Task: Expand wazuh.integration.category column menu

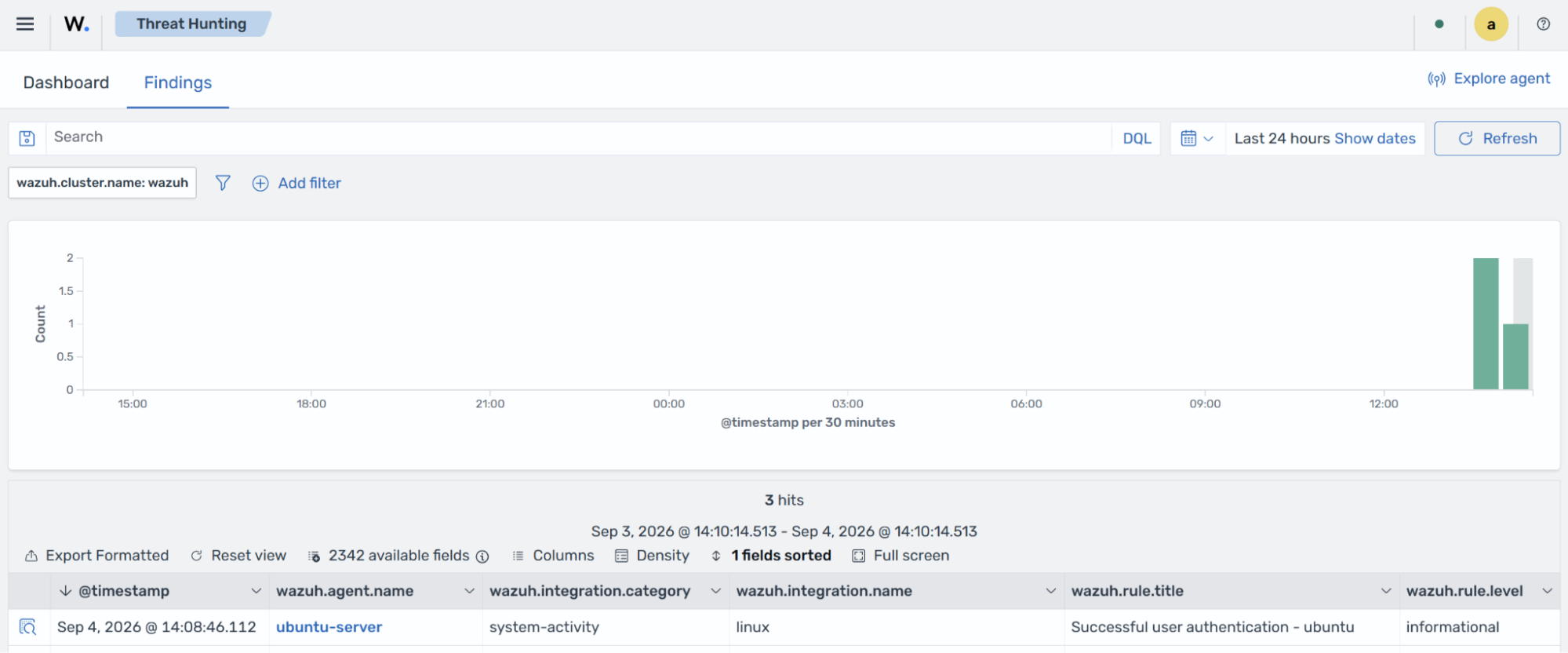Action: pos(715,591)
